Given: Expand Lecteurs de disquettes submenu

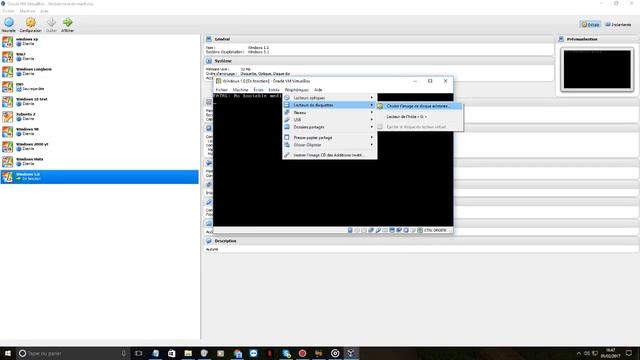Looking at the screenshot, I should (x=329, y=105).
